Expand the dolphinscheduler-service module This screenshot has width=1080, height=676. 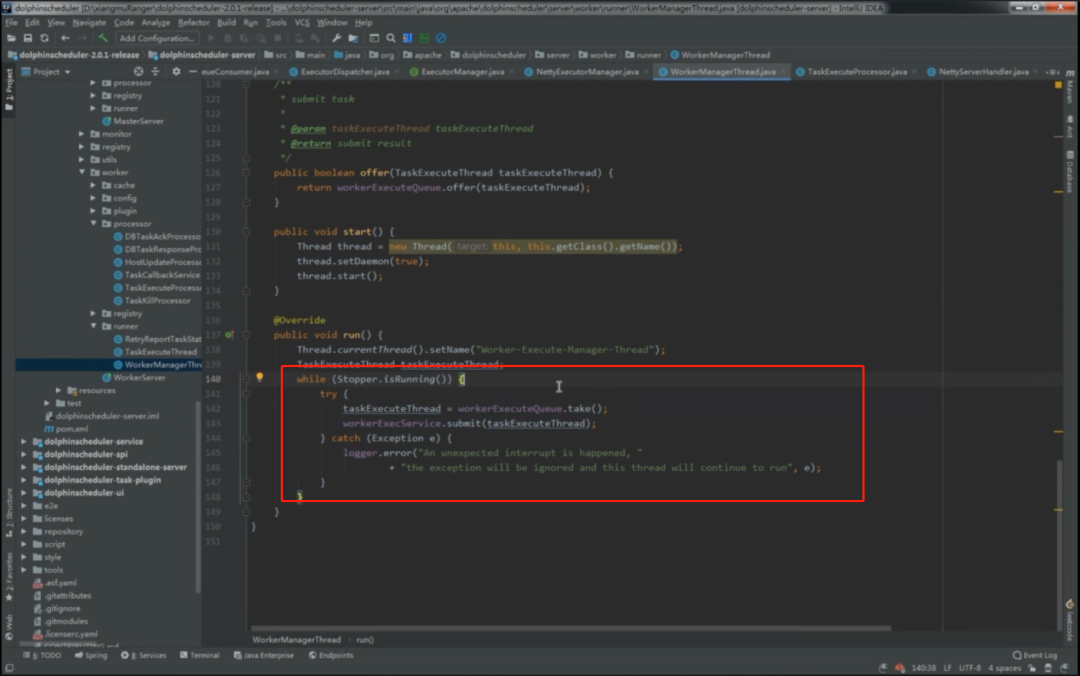[x=24, y=442]
